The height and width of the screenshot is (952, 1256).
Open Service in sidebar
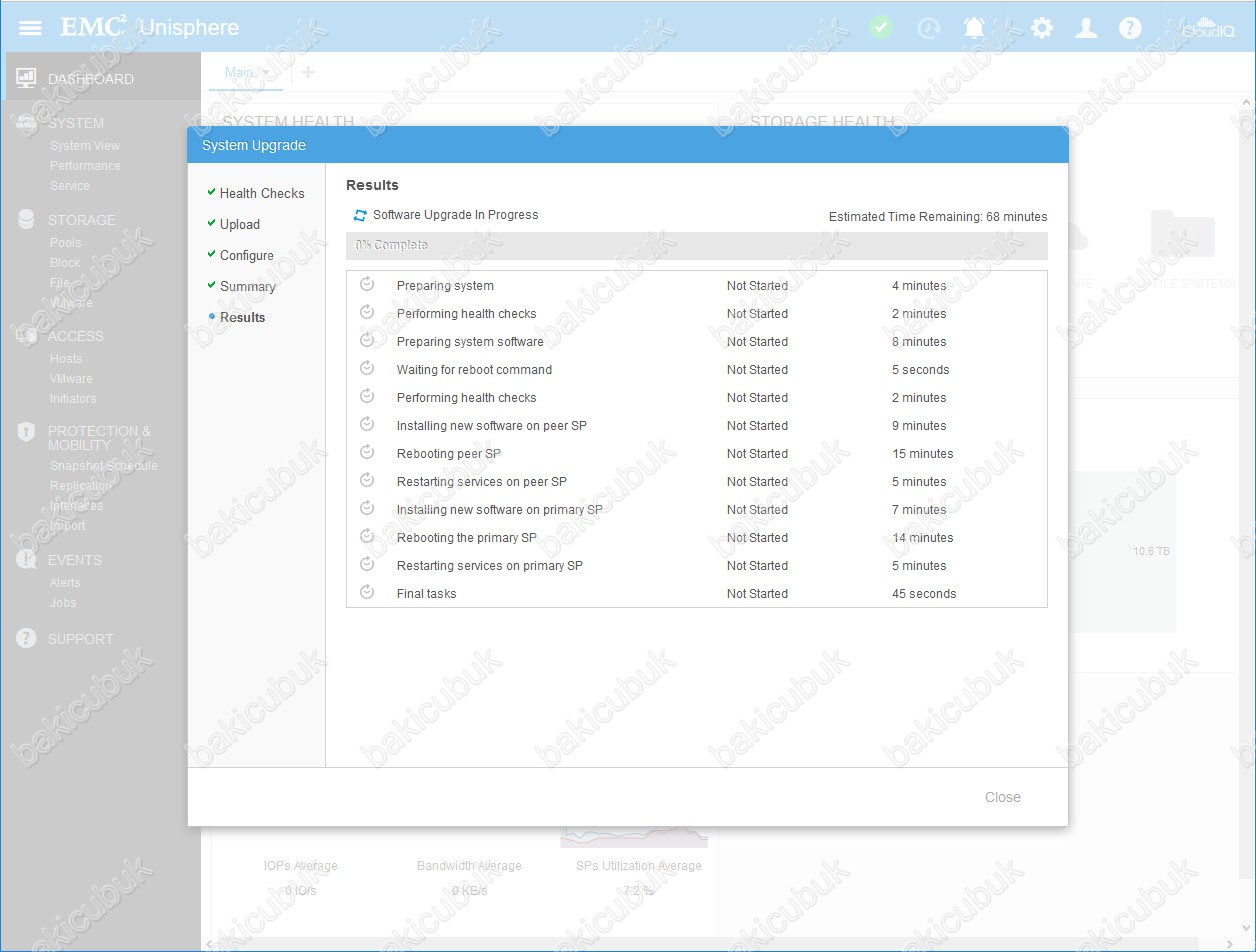(x=70, y=186)
